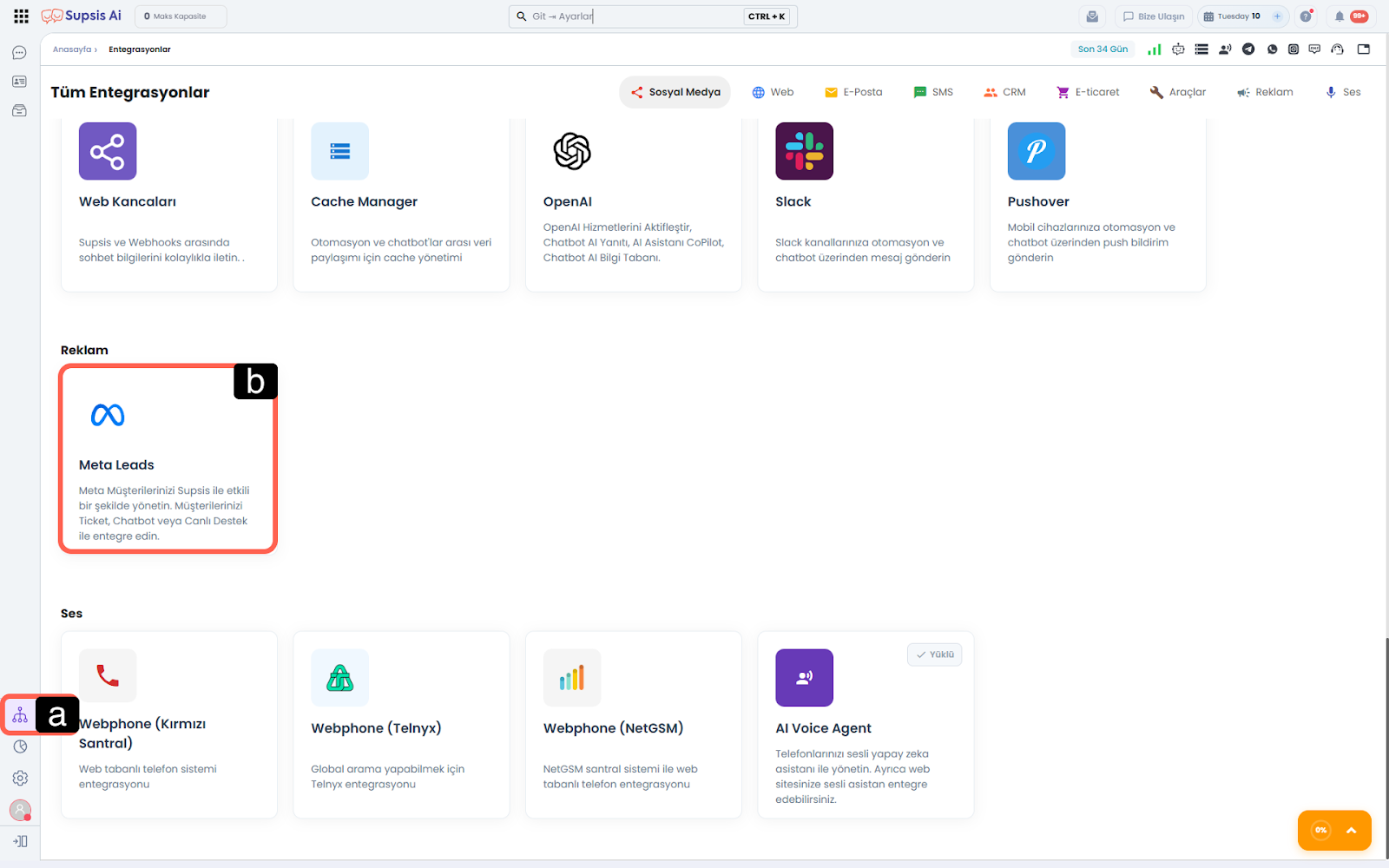Image resolution: width=1389 pixels, height=868 pixels.
Task: Expand the sidebar using the bottom arrow icon
Action: point(20,841)
